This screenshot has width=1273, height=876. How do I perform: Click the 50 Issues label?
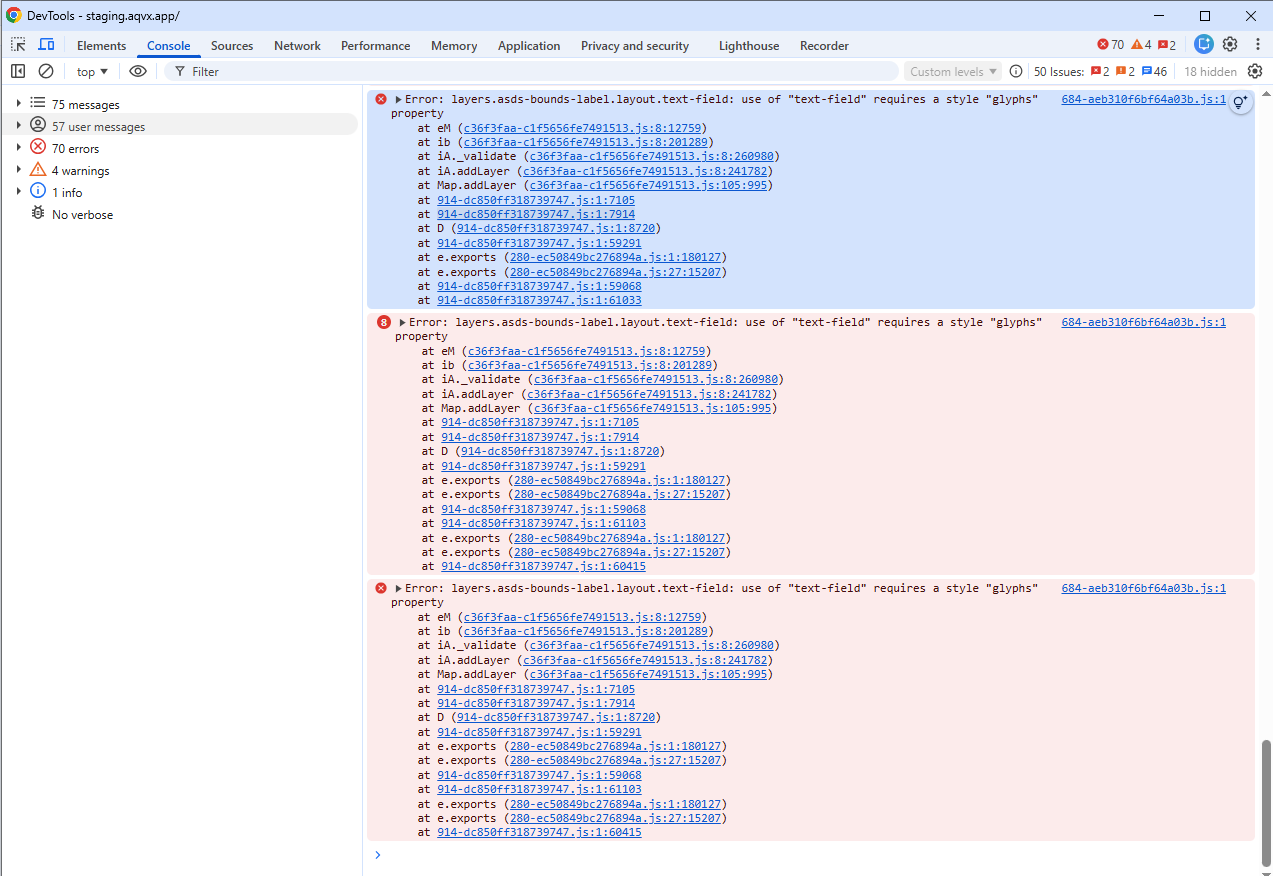1059,71
